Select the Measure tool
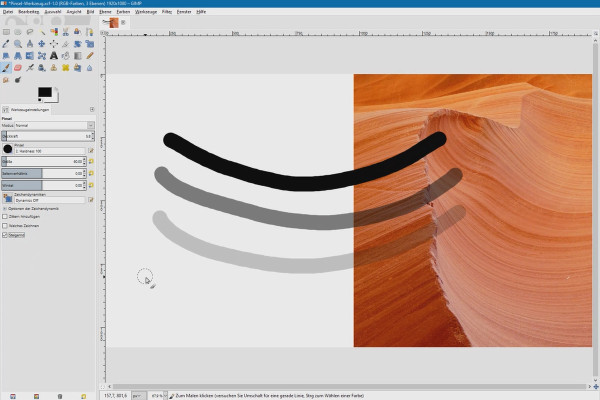 point(30,44)
